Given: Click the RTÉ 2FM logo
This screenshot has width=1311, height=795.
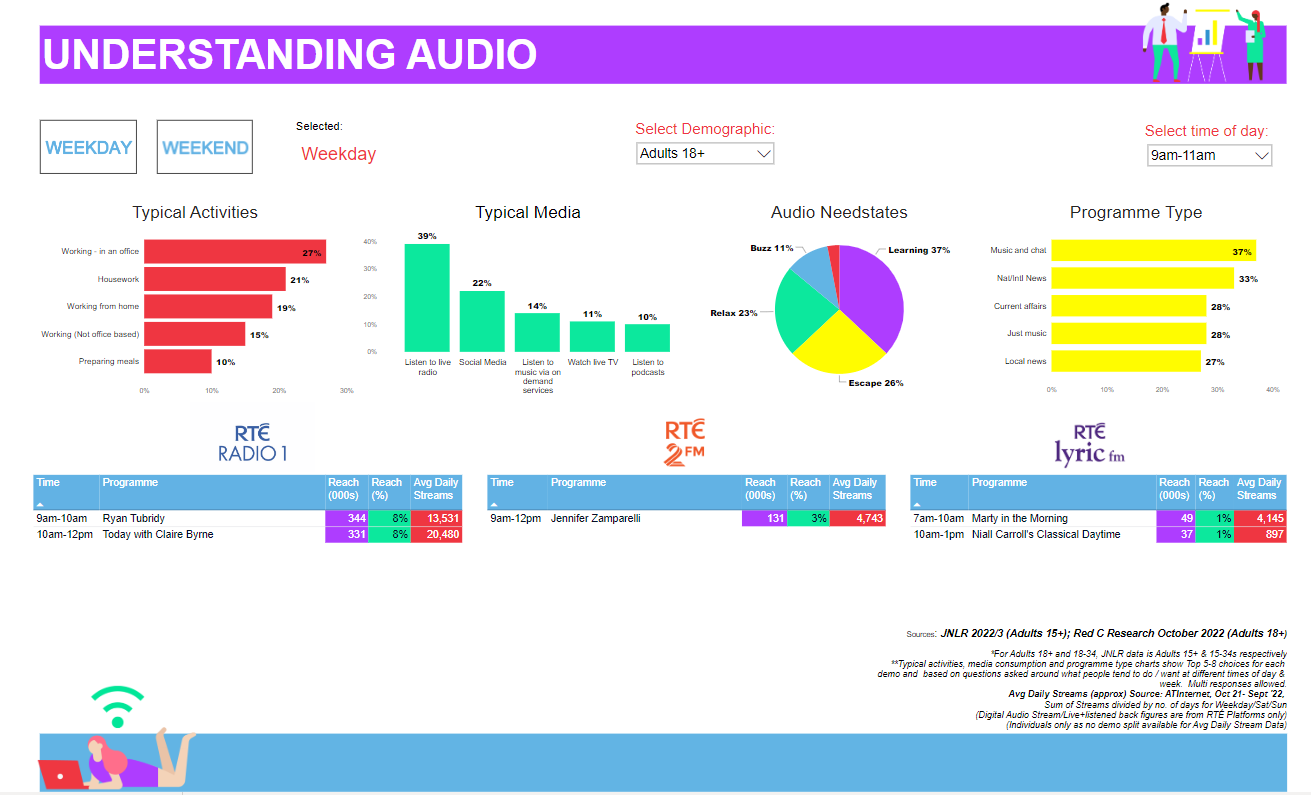Looking at the screenshot, I should 683,436.
